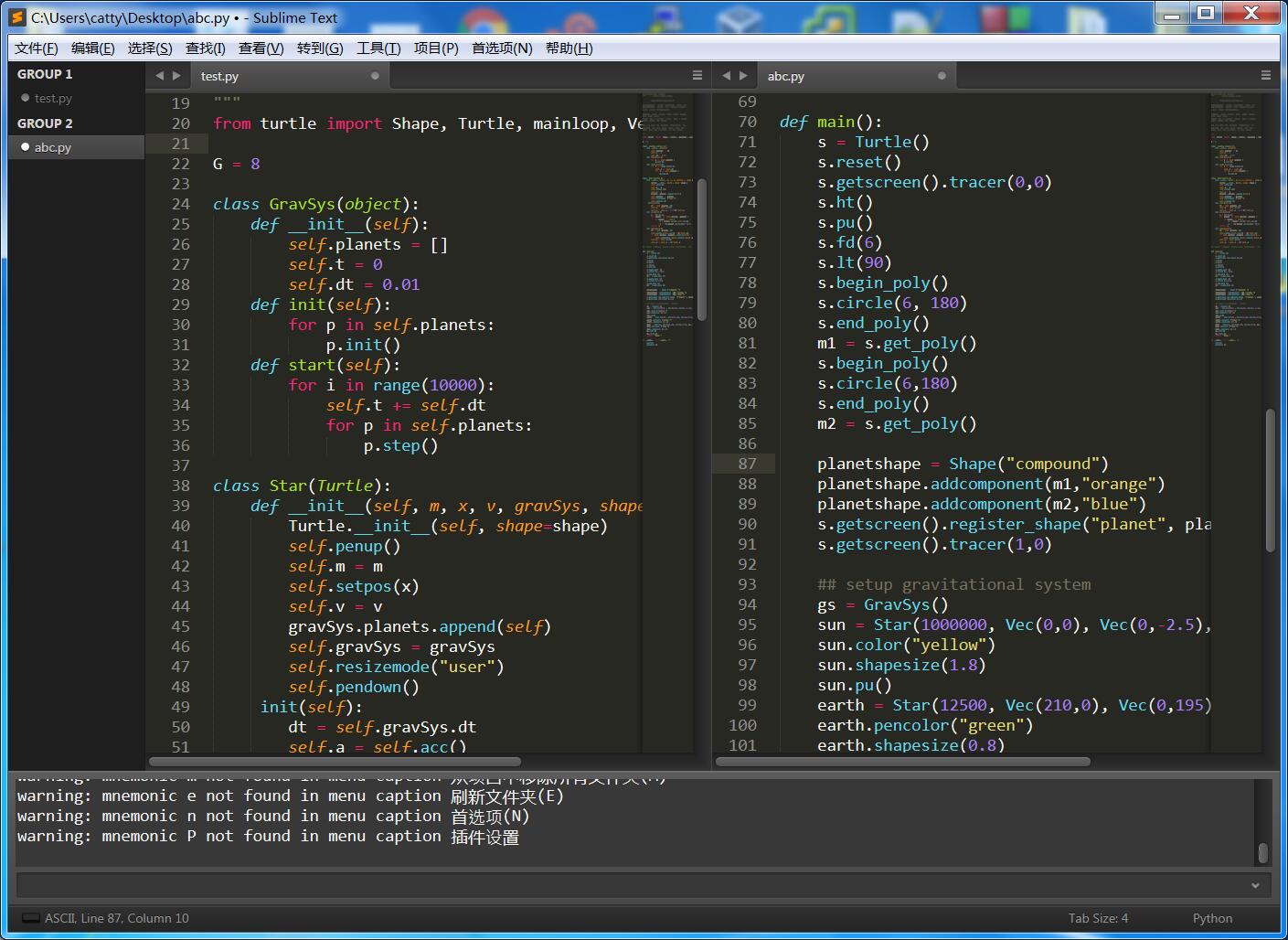The height and width of the screenshot is (940, 1288).
Task: Click Tab Size: 4 in the status bar
Action: pyautogui.click(x=1098, y=918)
